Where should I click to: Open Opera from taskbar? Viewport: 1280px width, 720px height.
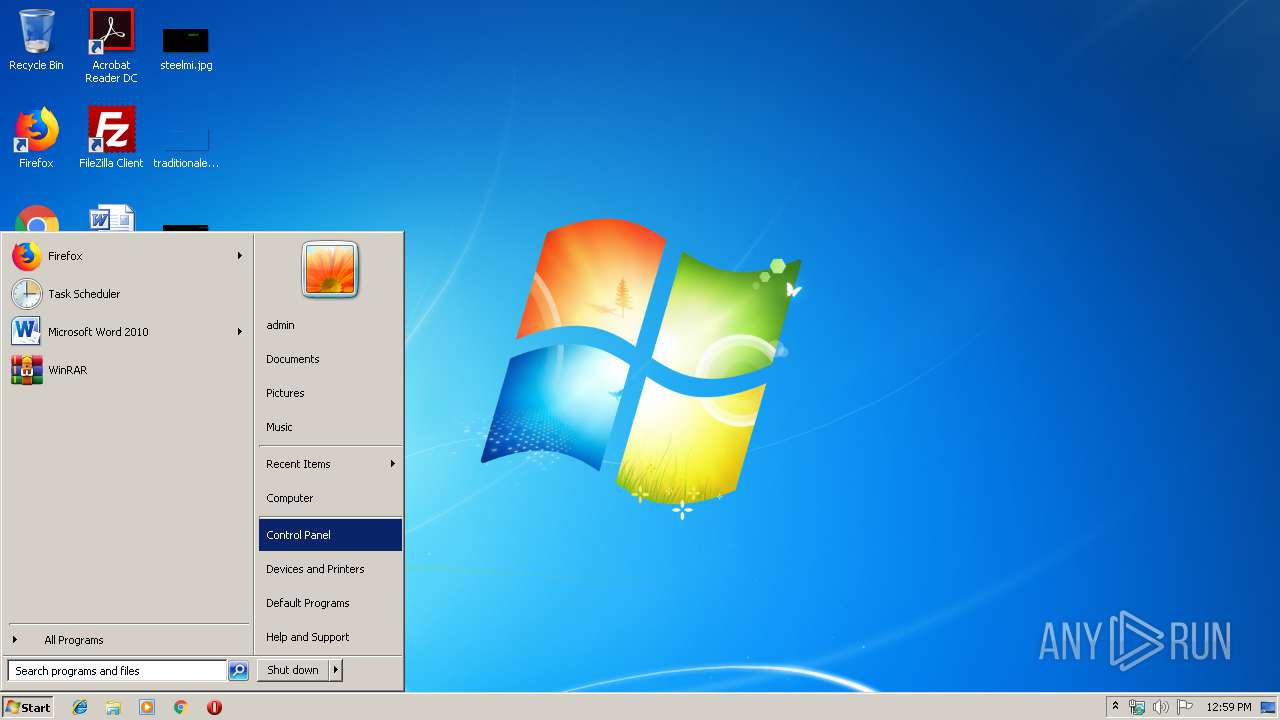214,707
